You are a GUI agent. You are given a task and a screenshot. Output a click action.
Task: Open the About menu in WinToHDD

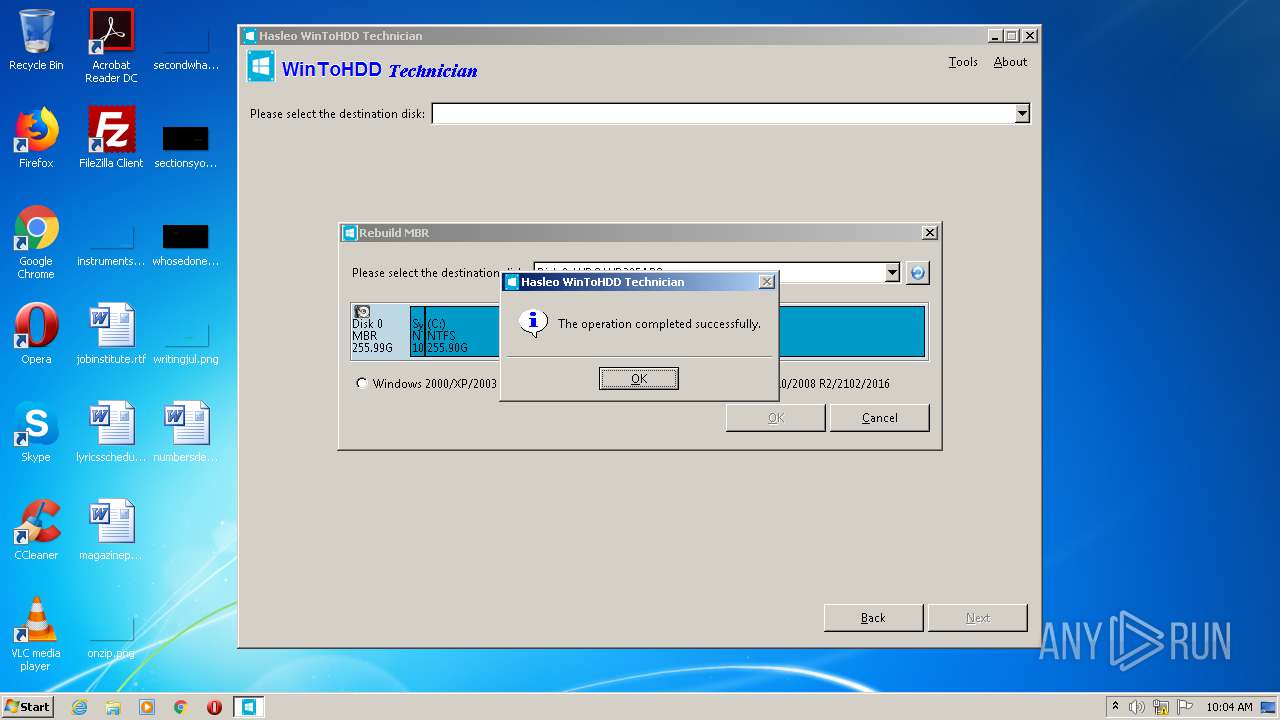point(1010,62)
